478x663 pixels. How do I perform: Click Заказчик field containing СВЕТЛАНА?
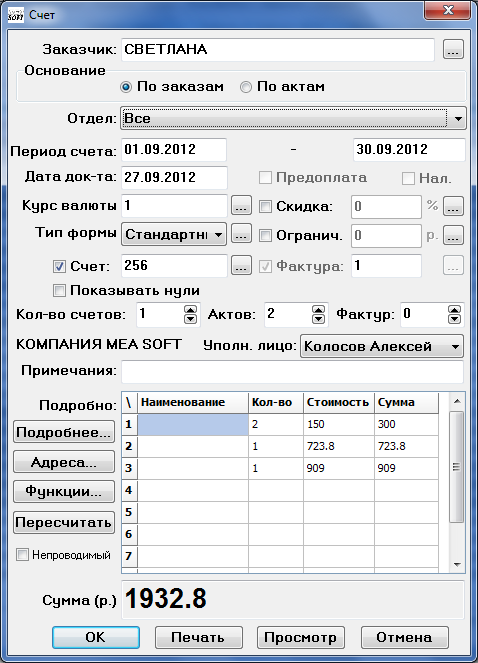[278, 49]
